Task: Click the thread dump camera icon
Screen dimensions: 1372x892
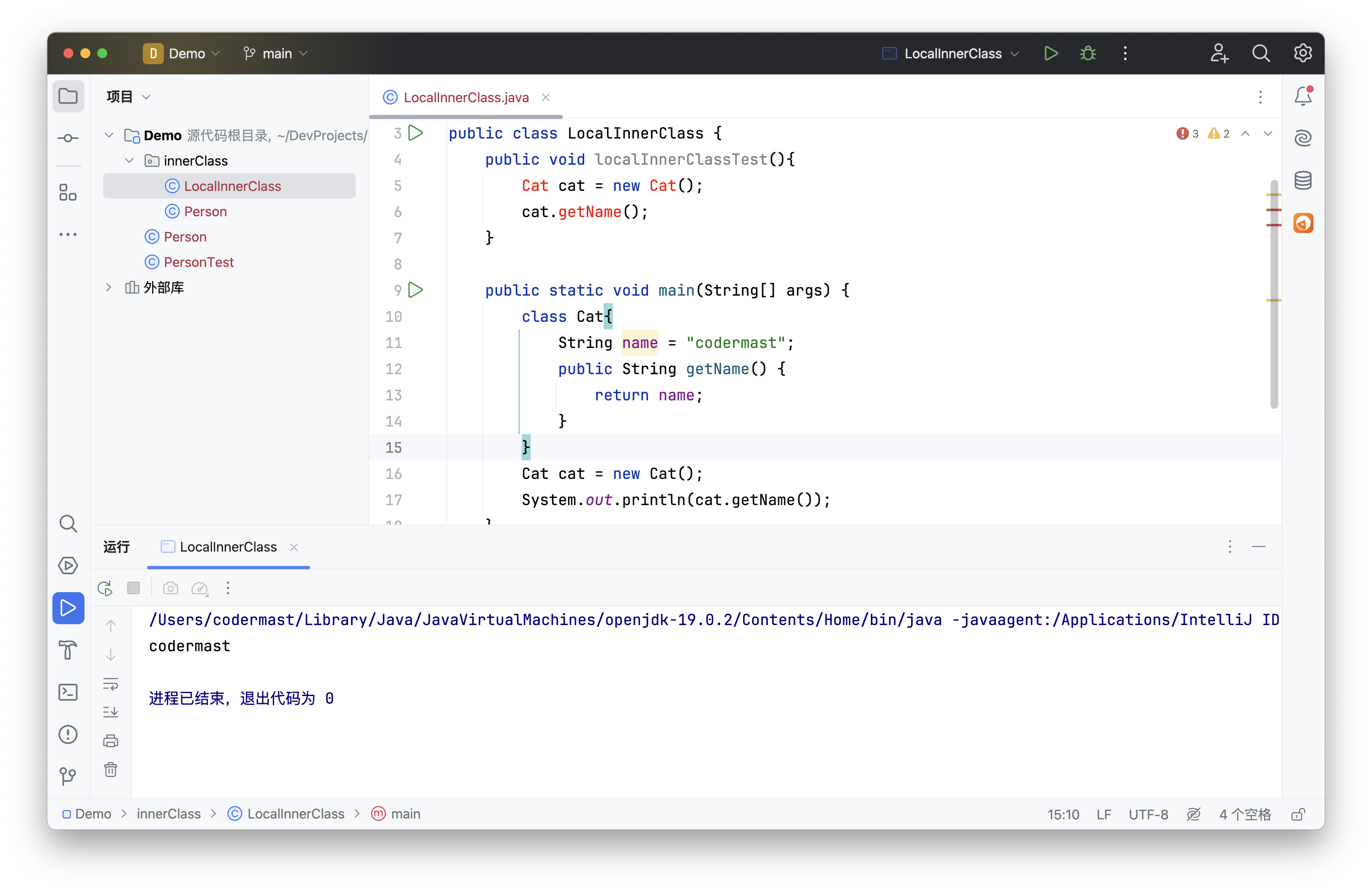Action: [170, 588]
